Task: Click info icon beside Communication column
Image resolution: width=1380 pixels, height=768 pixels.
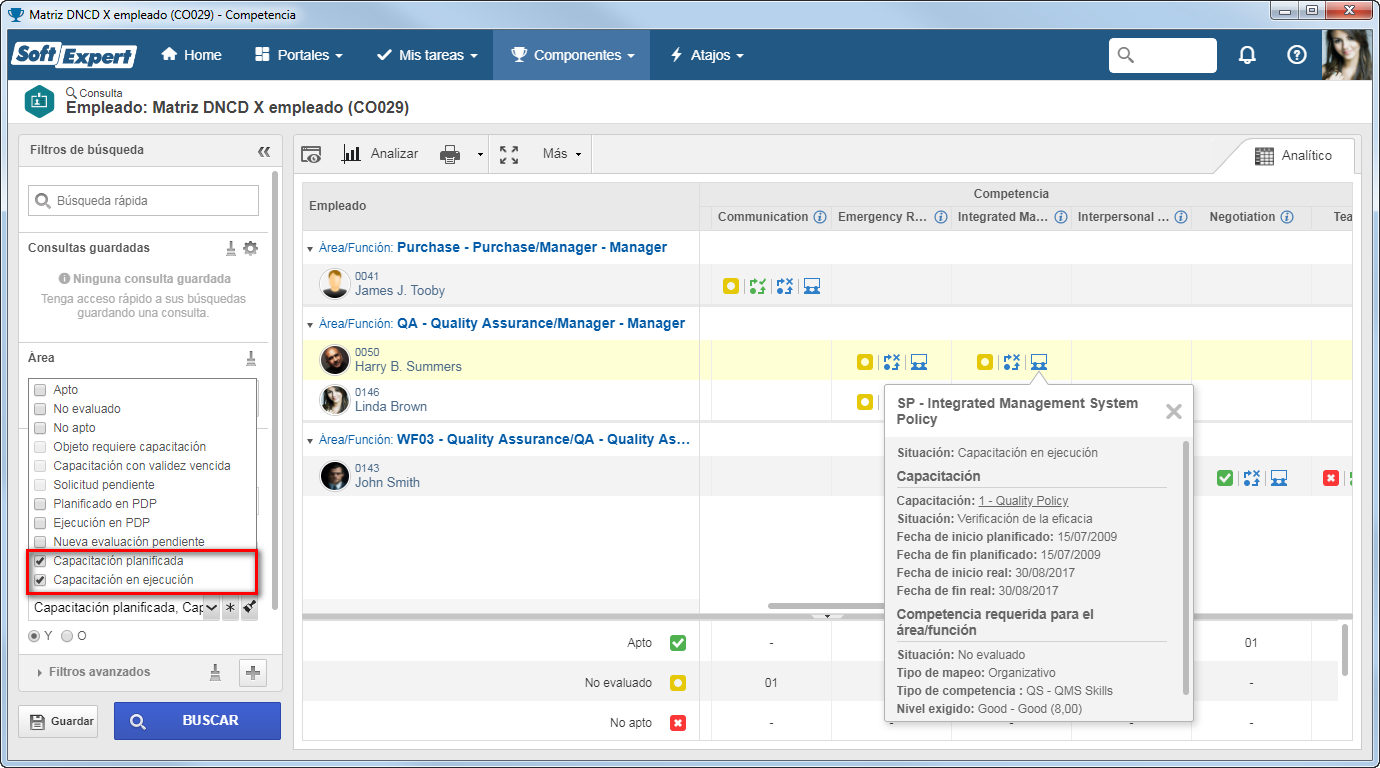Action: 820,217
